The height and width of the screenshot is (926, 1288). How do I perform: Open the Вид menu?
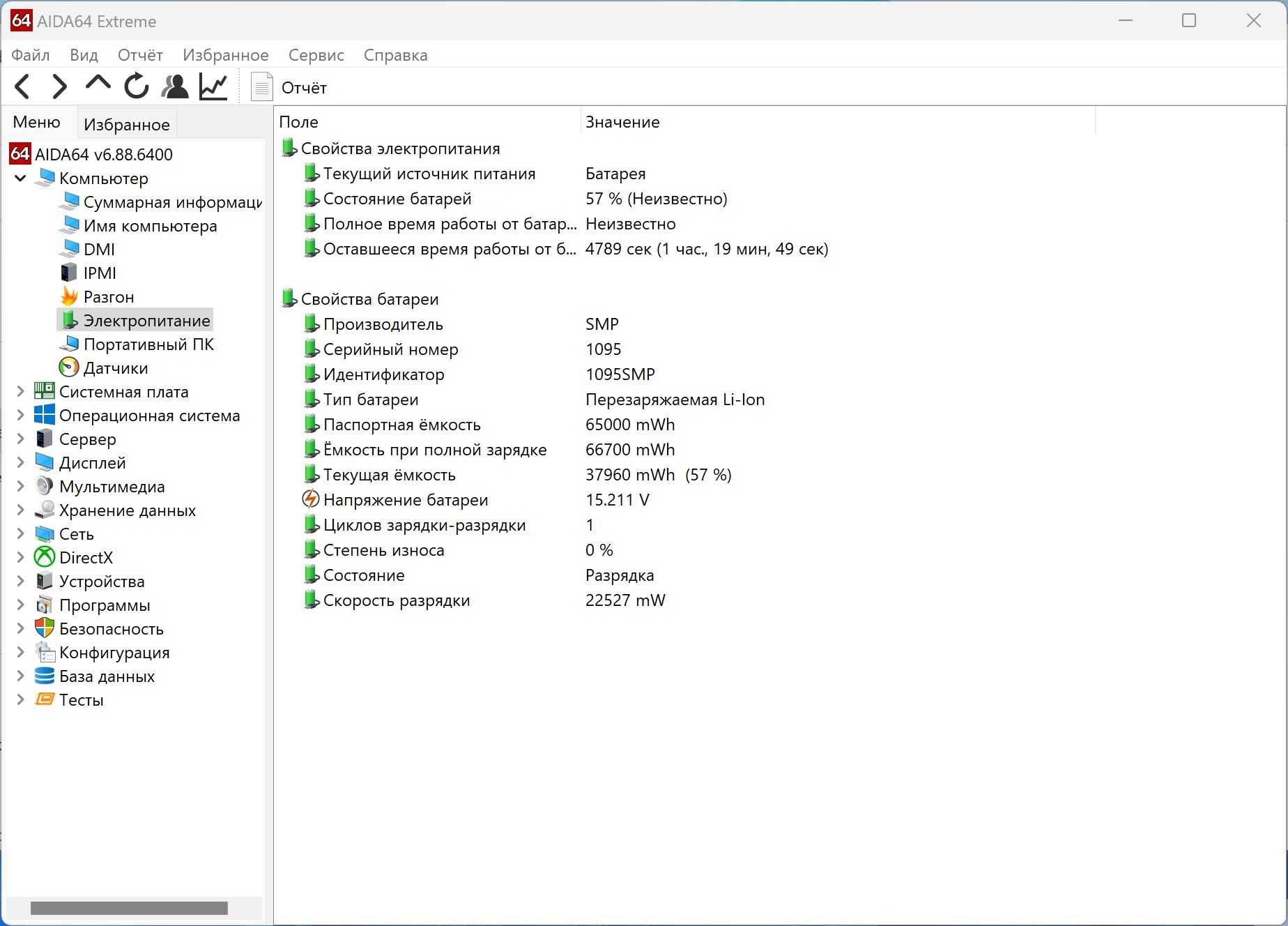(x=84, y=55)
